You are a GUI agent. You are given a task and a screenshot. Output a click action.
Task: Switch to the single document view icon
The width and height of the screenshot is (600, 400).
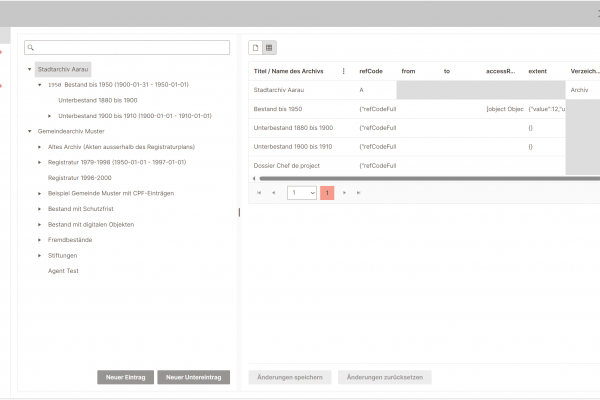255,47
